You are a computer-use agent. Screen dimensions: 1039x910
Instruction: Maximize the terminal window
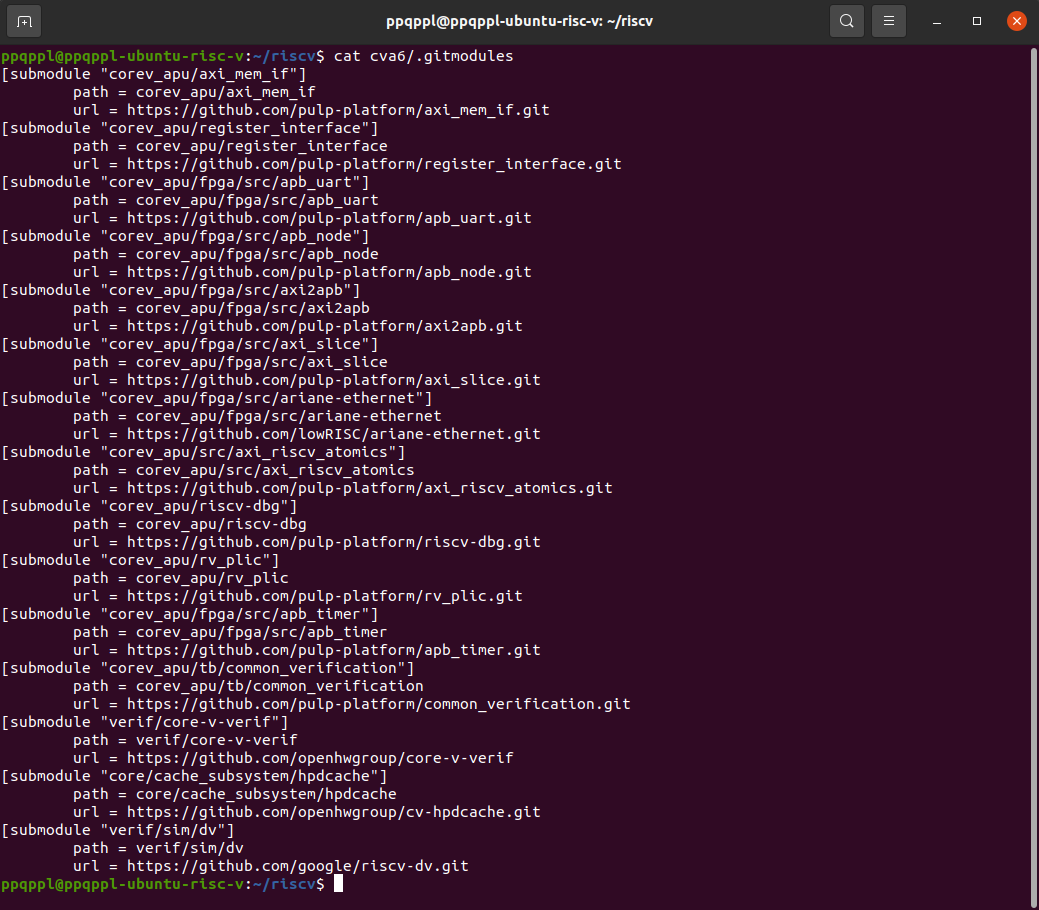click(975, 20)
